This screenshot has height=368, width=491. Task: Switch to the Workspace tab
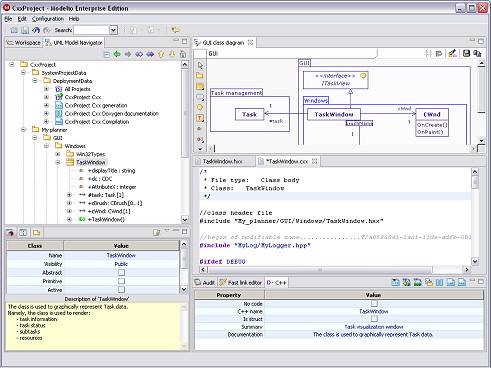(24, 43)
